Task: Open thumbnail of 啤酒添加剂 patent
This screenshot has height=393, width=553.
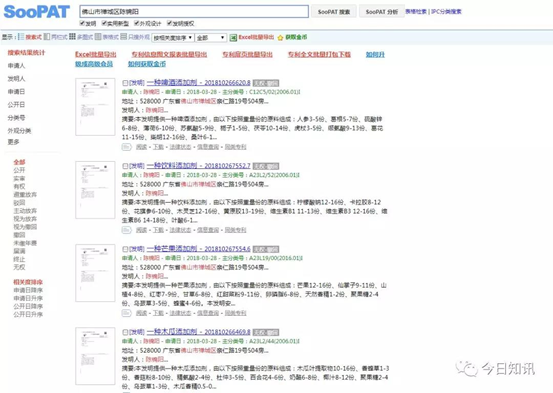Action: [x=95, y=107]
